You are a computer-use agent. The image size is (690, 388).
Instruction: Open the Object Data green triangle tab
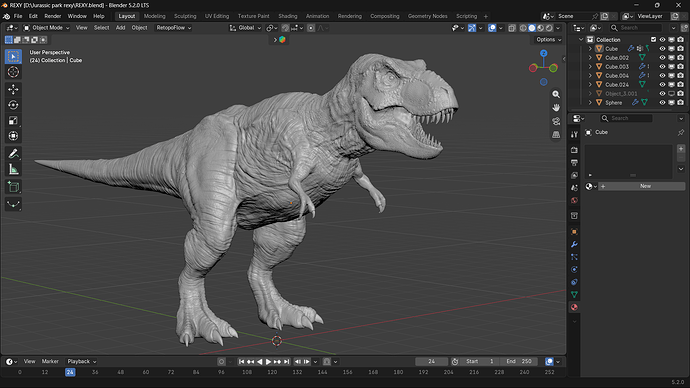tap(574, 294)
